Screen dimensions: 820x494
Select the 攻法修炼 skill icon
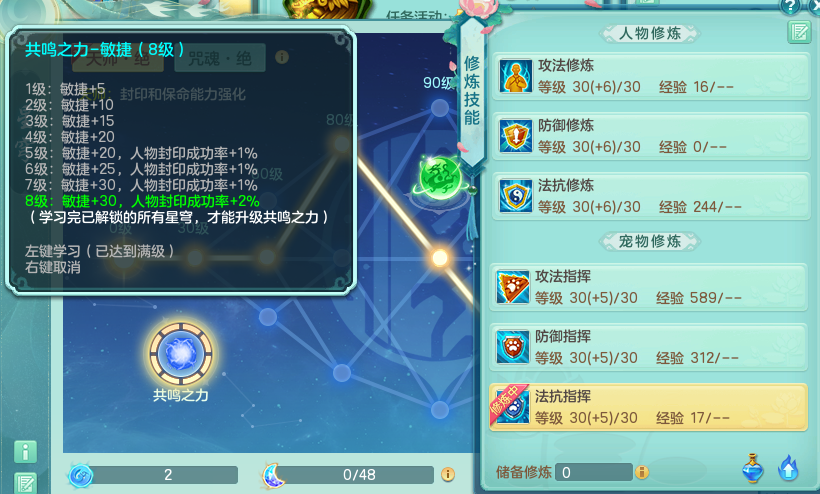coord(515,76)
